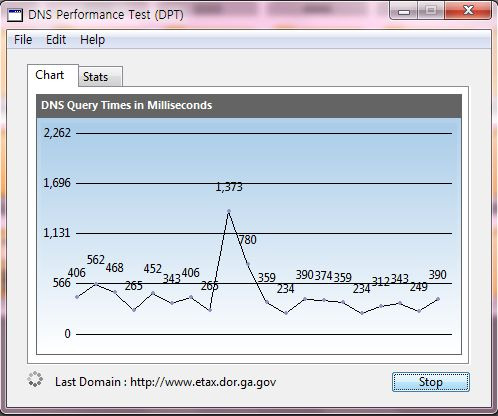Click the 452 data label
Screen dimensions: 498x416
(153, 269)
